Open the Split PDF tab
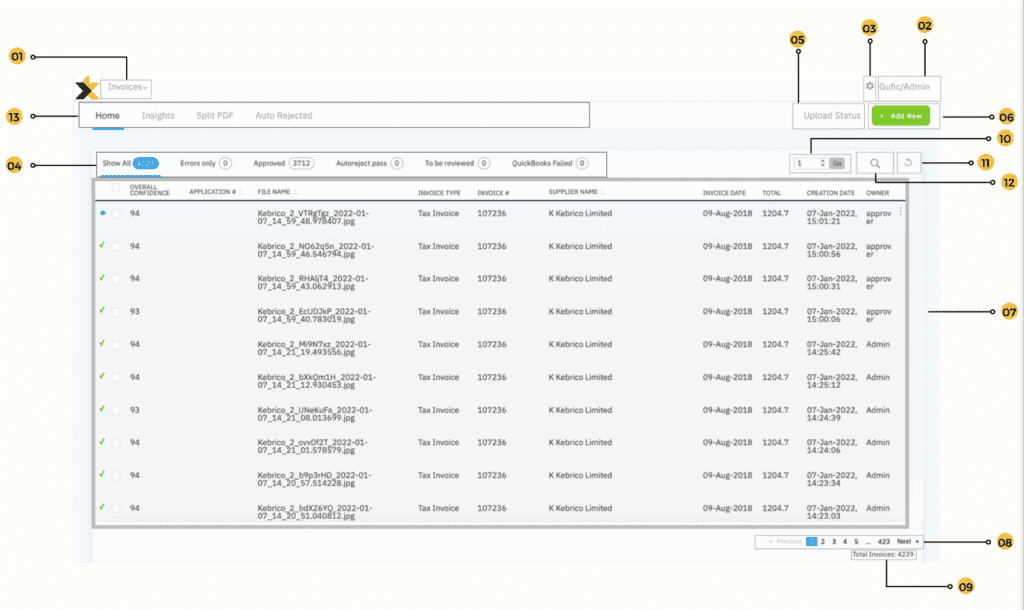Image resolution: width=1024 pixels, height=610 pixels. [215, 116]
